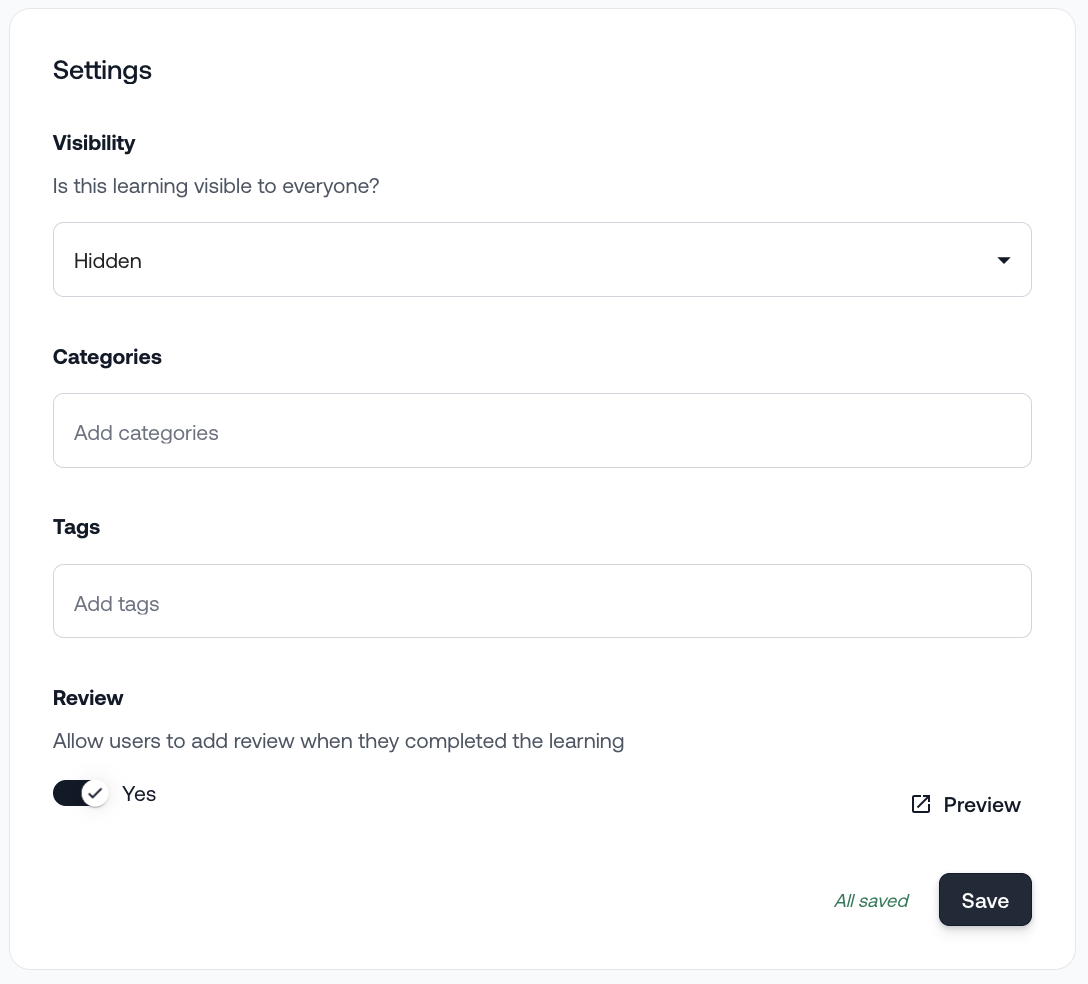Click the Review section label
This screenshot has width=1088, height=984.
(x=88, y=698)
